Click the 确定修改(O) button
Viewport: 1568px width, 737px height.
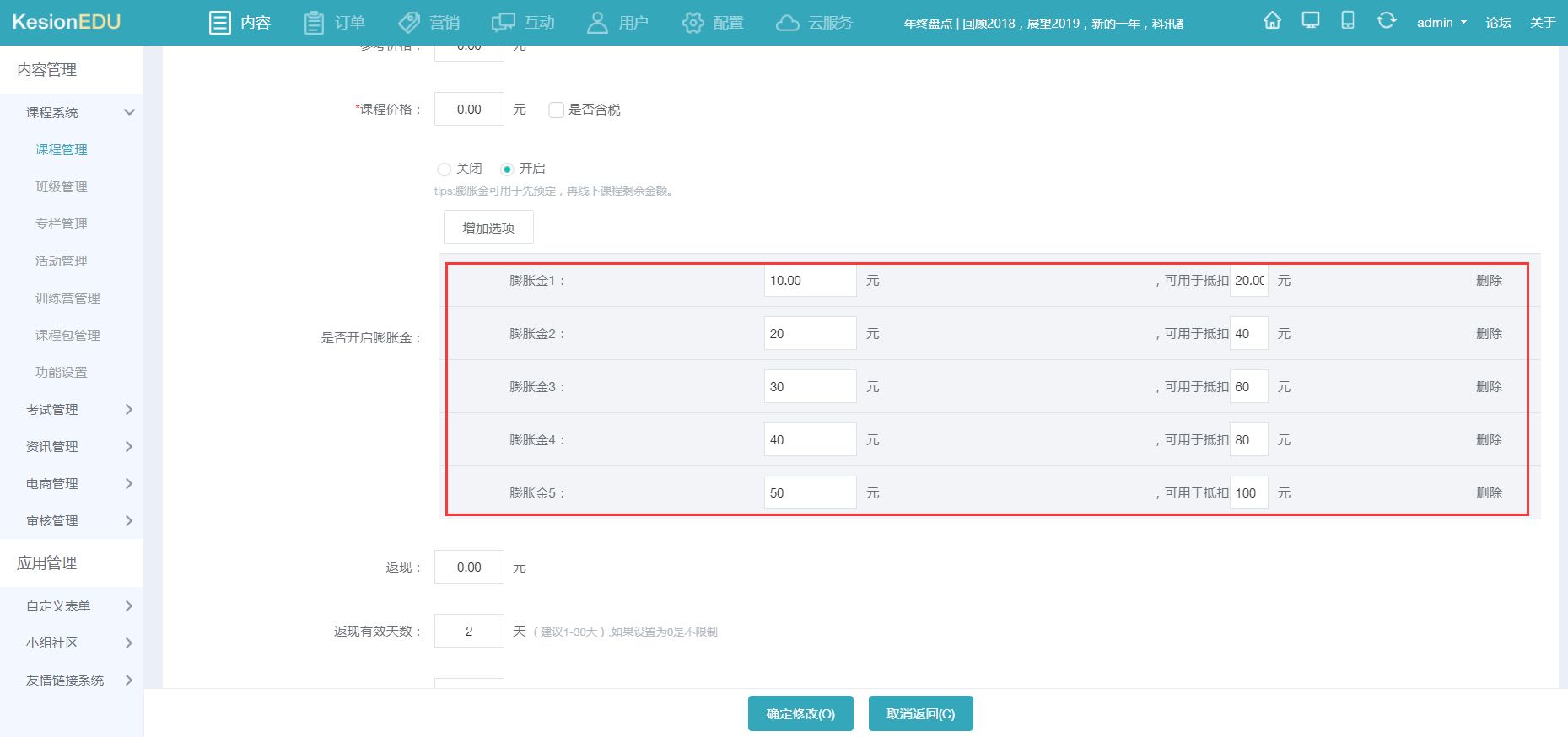(x=800, y=713)
